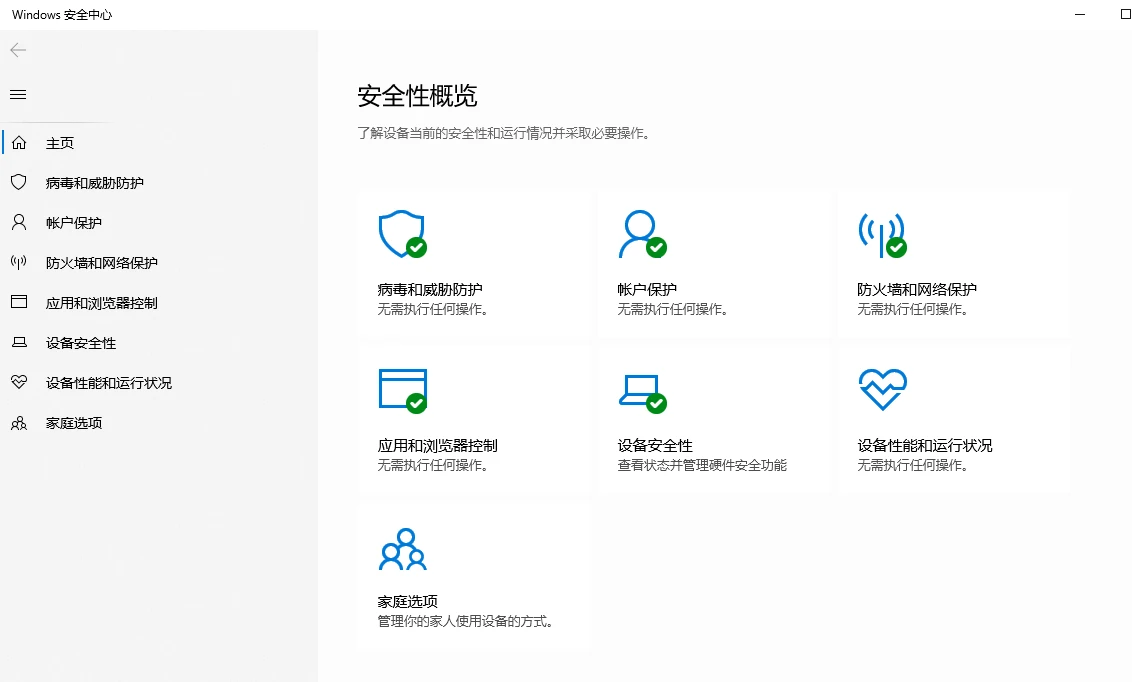Click the large heart icon on 设备性能和运行状况 card
Screen dimensions: 1132x682
pos(882,390)
